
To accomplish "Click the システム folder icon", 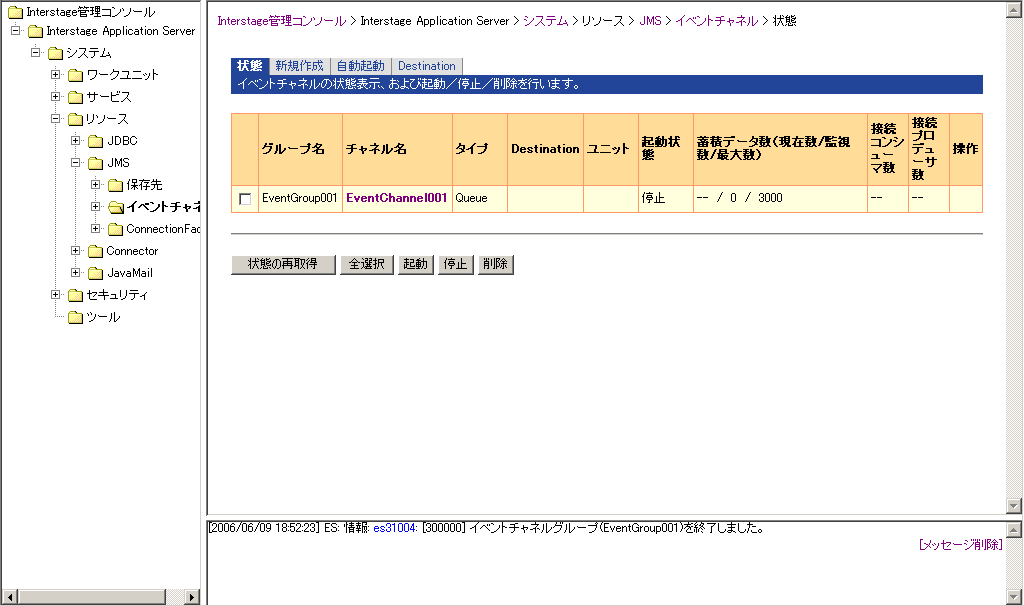I will tap(56, 53).
